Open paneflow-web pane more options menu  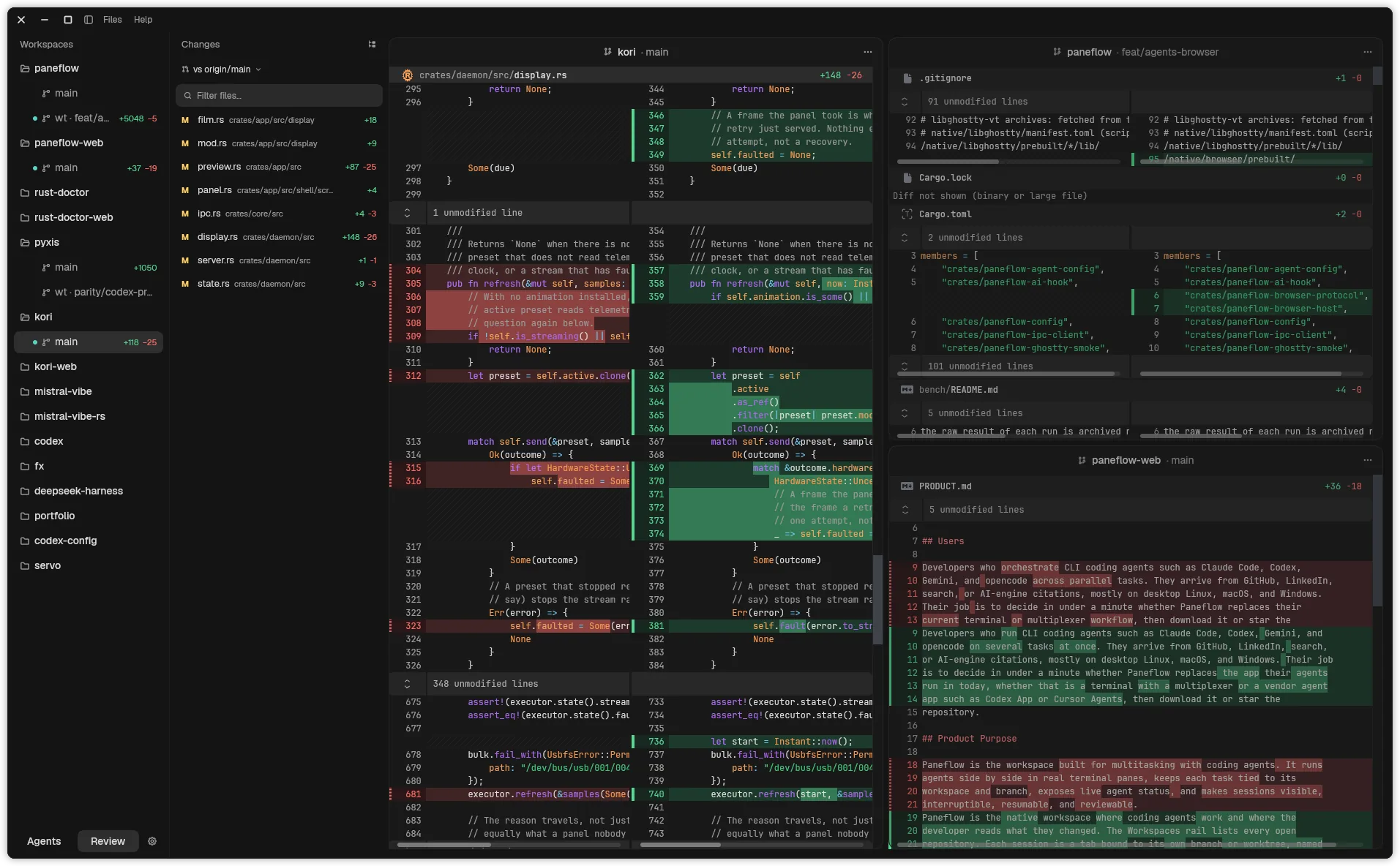click(1368, 460)
